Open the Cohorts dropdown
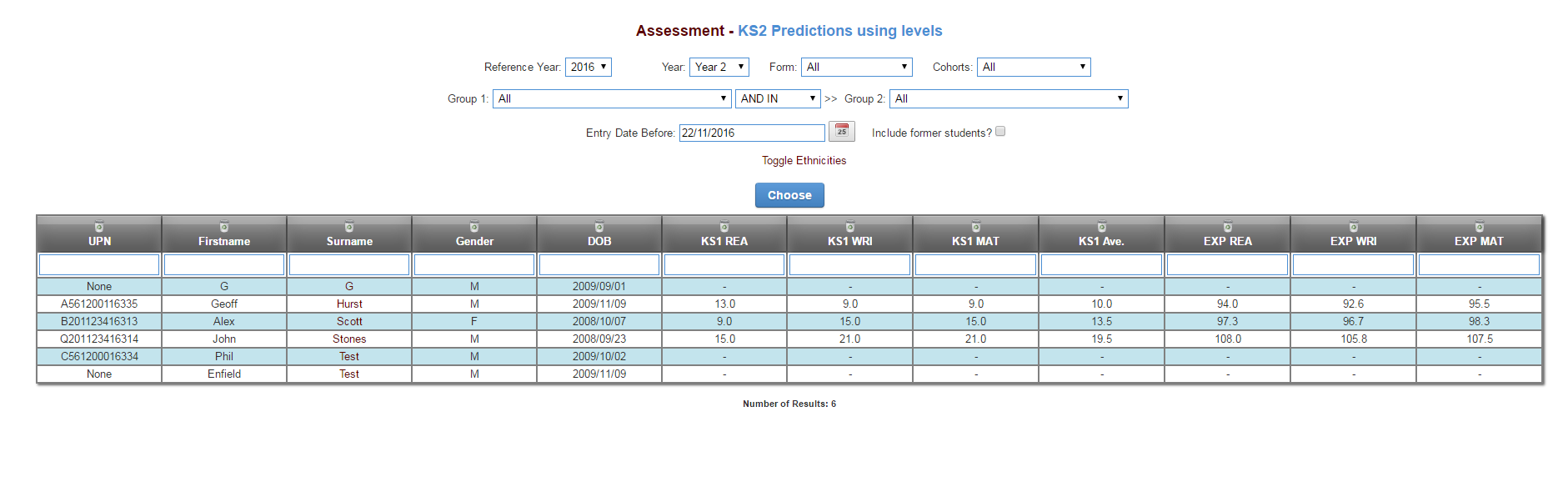 click(1033, 68)
